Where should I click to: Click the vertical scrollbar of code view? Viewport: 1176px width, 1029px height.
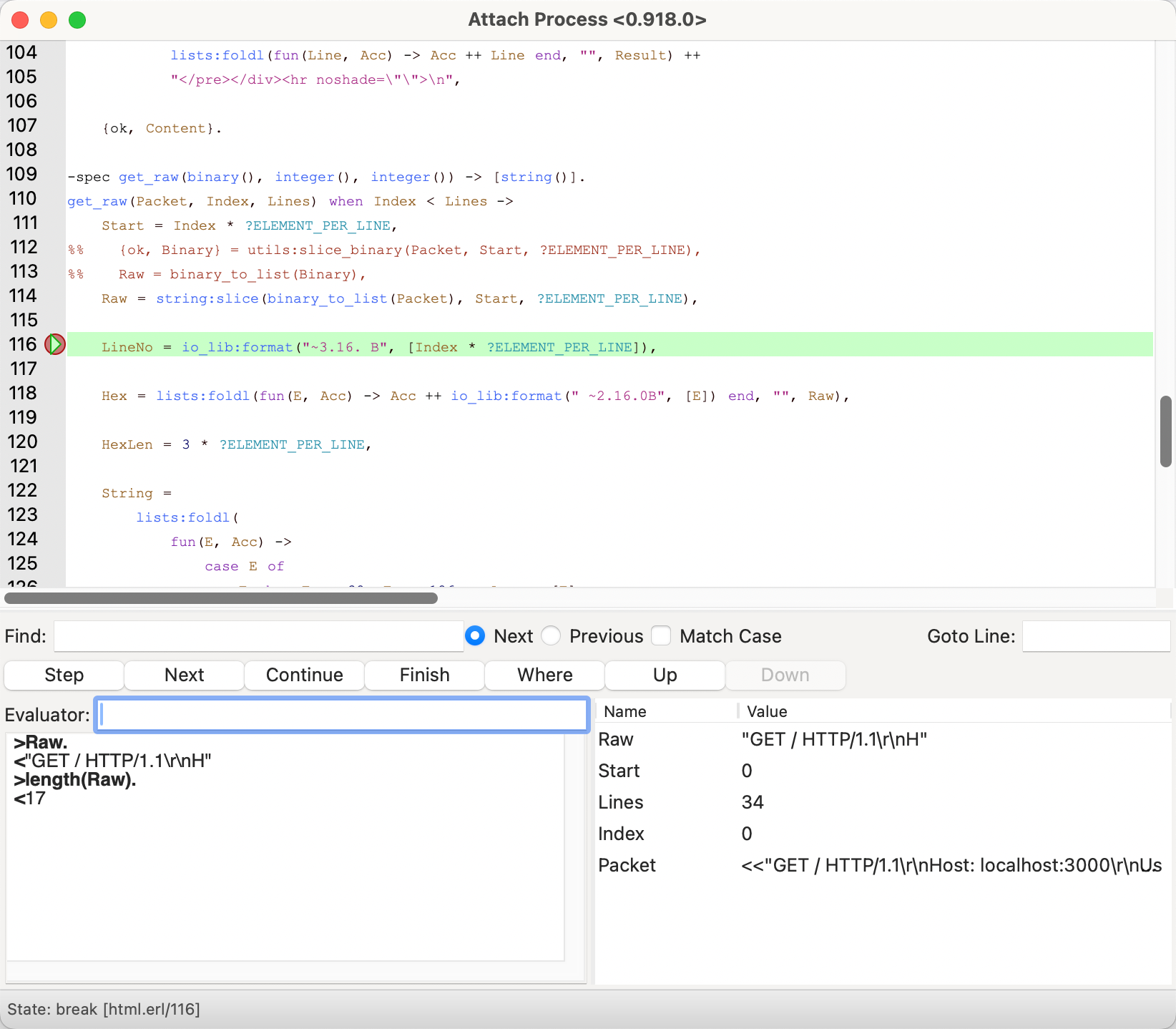coord(1165,431)
